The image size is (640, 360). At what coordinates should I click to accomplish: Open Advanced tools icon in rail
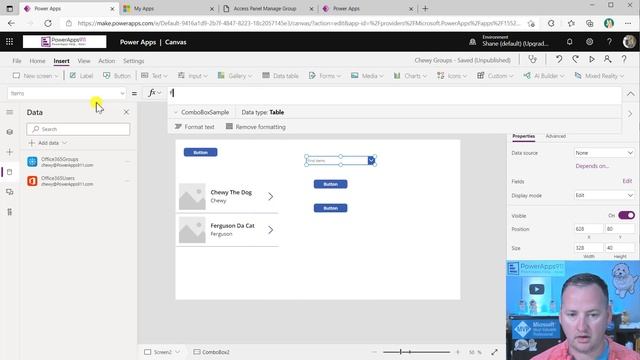click(9, 212)
